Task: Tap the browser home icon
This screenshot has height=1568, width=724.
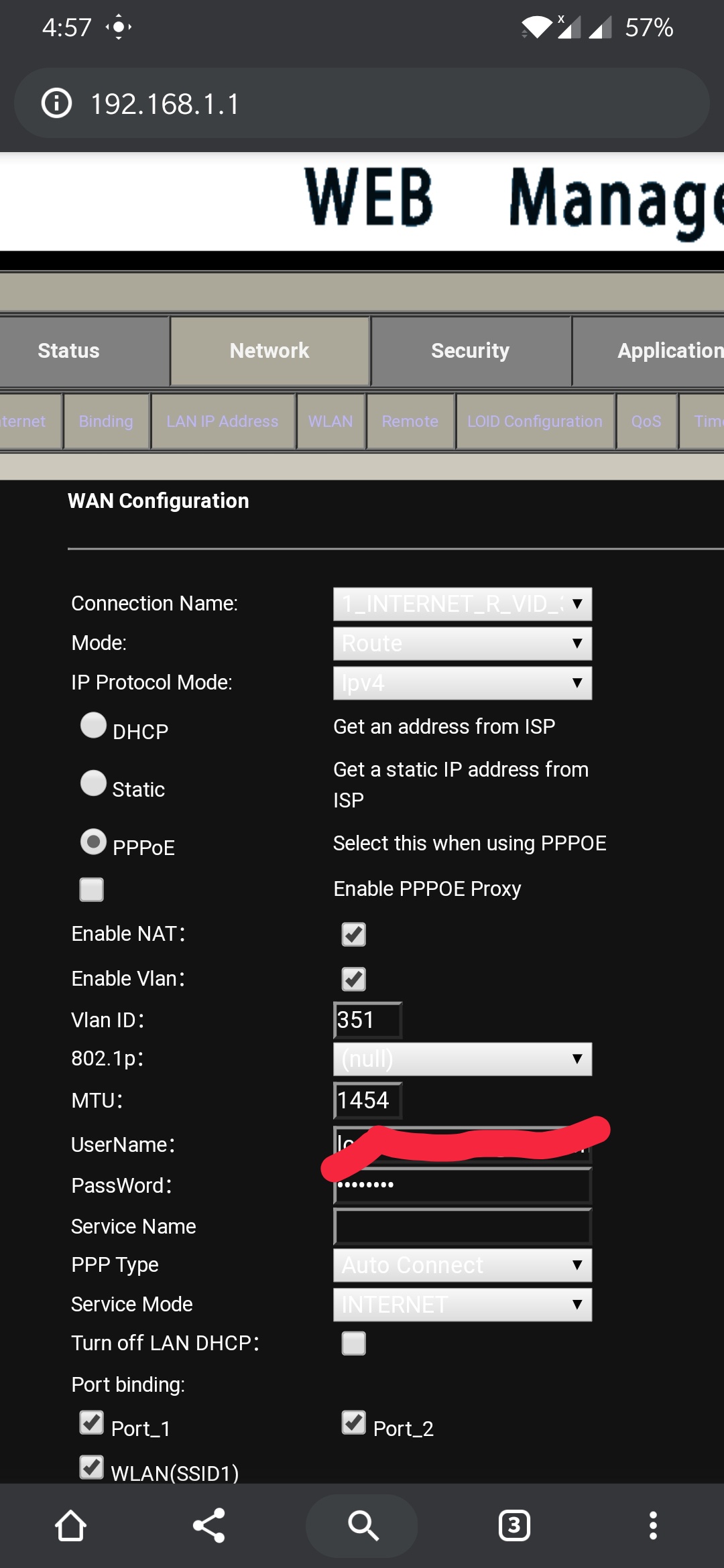Action: tap(70, 1526)
